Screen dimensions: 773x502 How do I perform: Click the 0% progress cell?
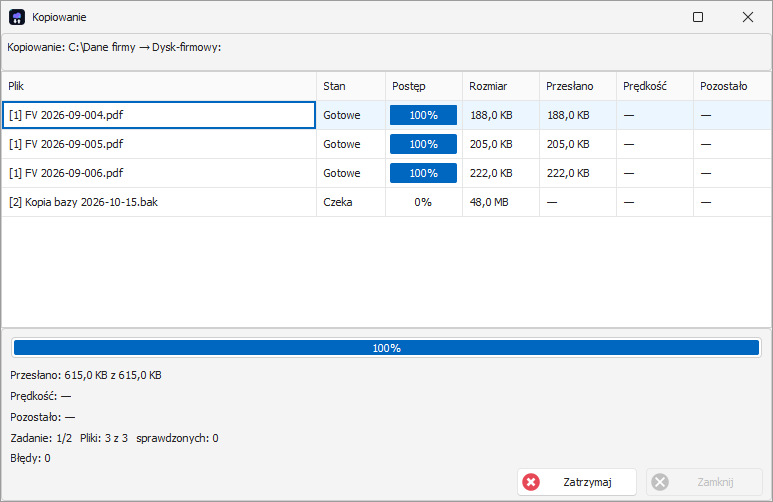point(423,202)
